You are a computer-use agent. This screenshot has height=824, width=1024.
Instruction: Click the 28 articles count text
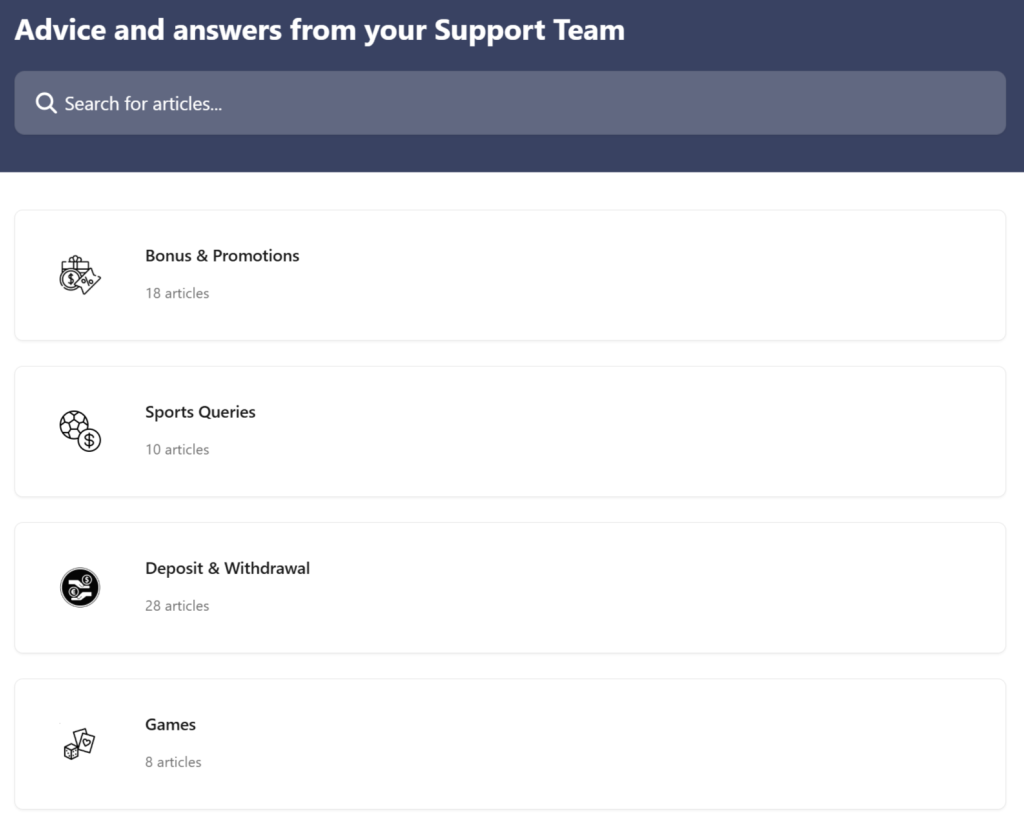[177, 606]
